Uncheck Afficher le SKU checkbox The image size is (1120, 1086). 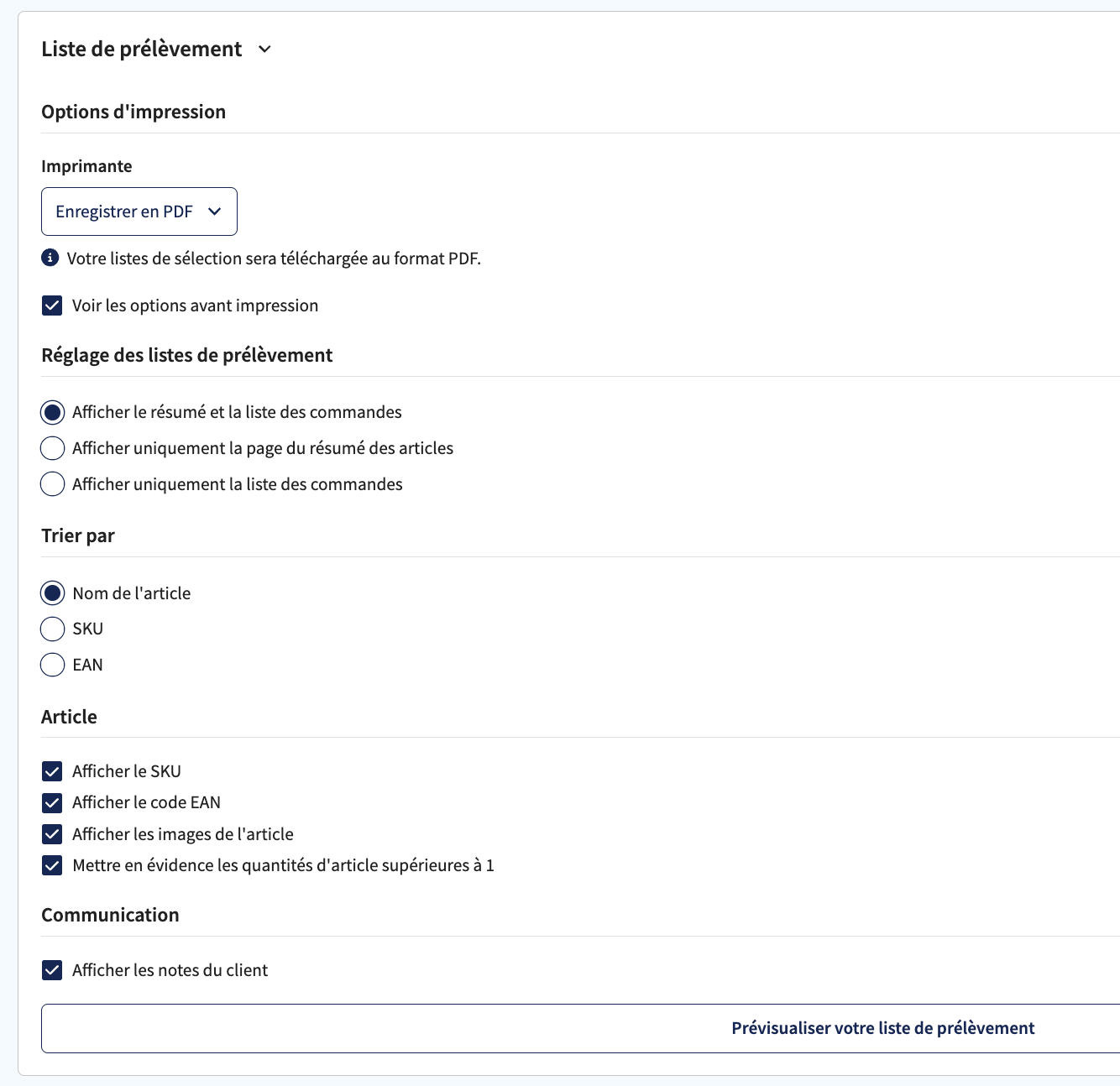tap(52, 771)
